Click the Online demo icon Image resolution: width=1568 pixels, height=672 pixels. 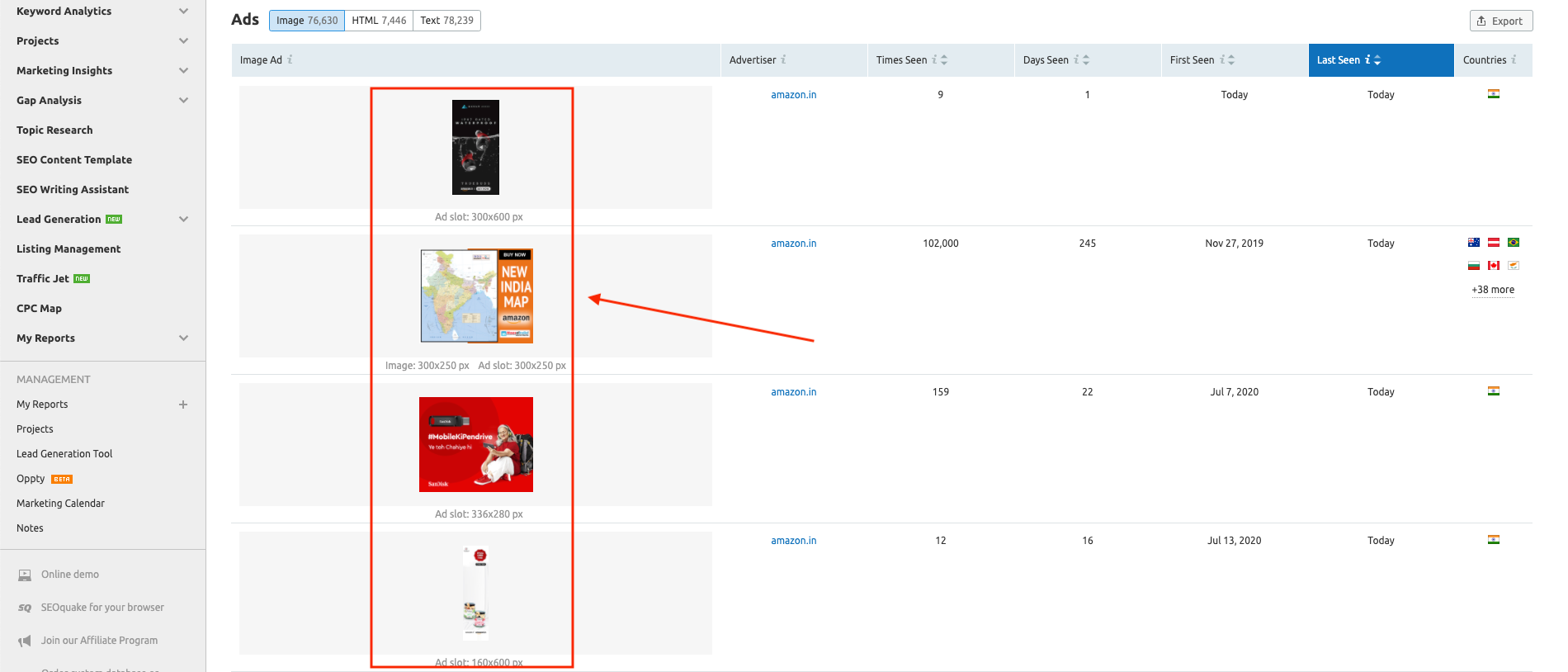25,575
